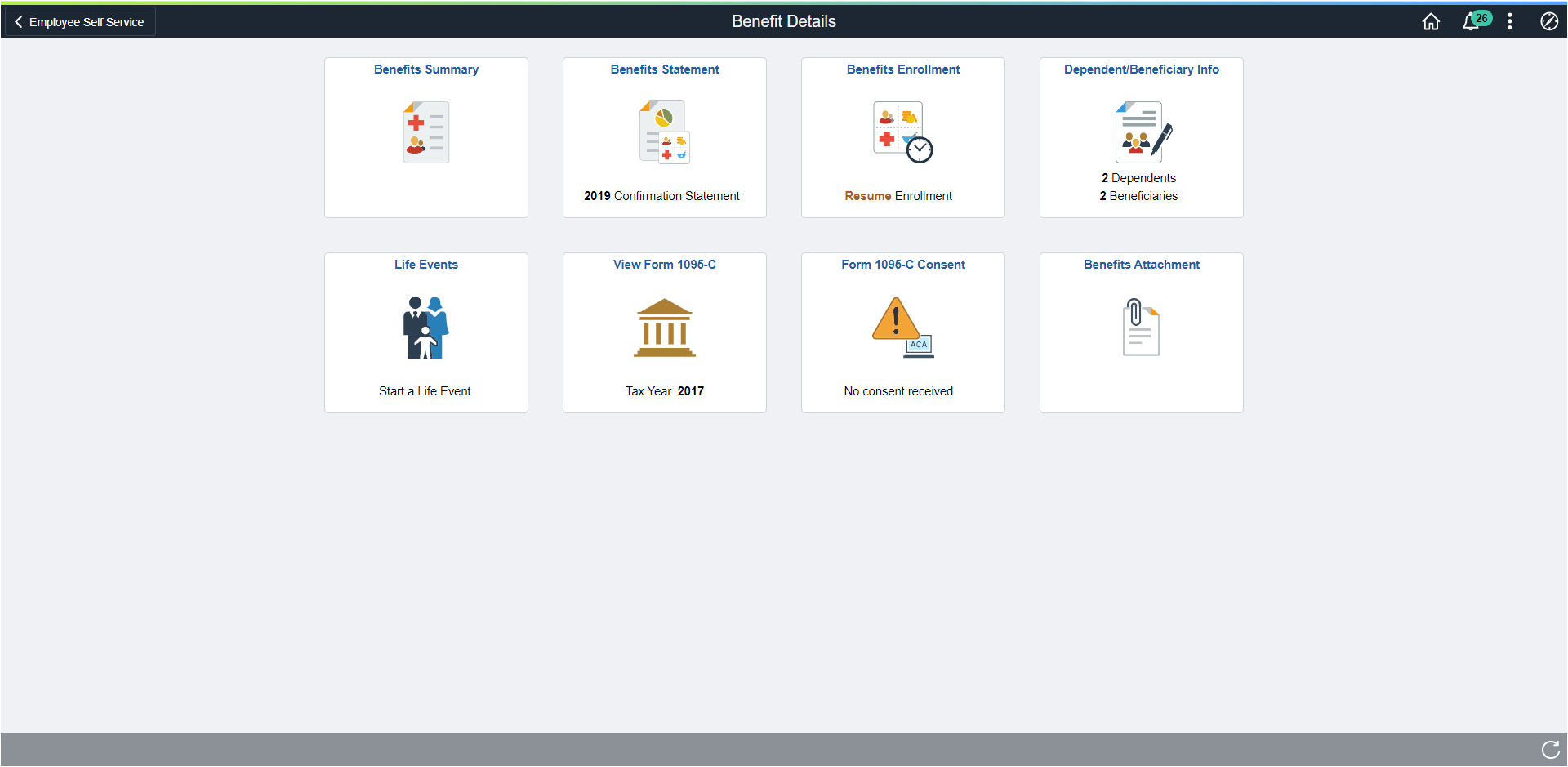Open the Life Events family icon
This screenshot has height=767, width=1568.
[426, 328]
